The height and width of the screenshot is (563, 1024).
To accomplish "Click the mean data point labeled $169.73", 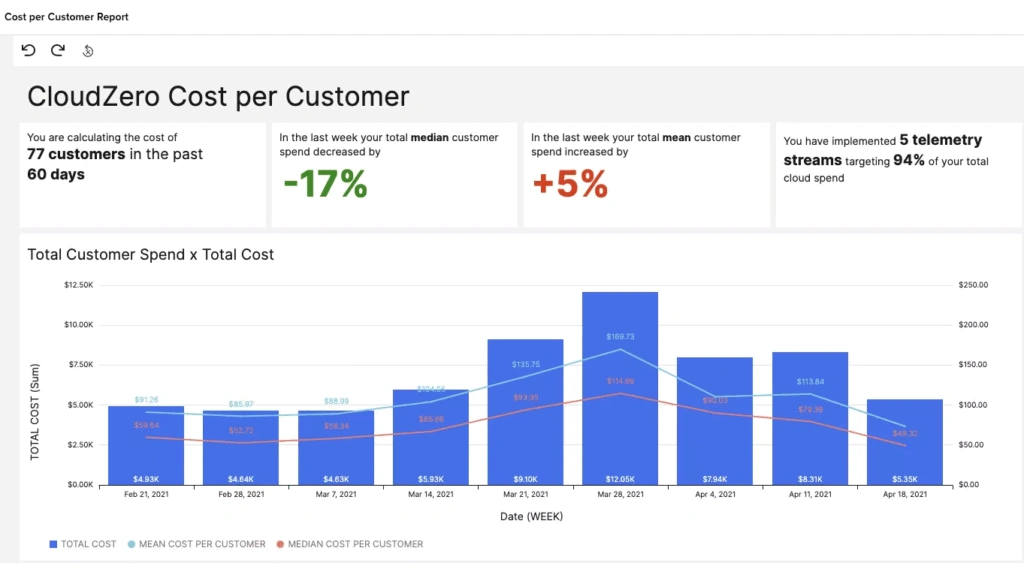I will pyautogui.click(x=620, y=348).
